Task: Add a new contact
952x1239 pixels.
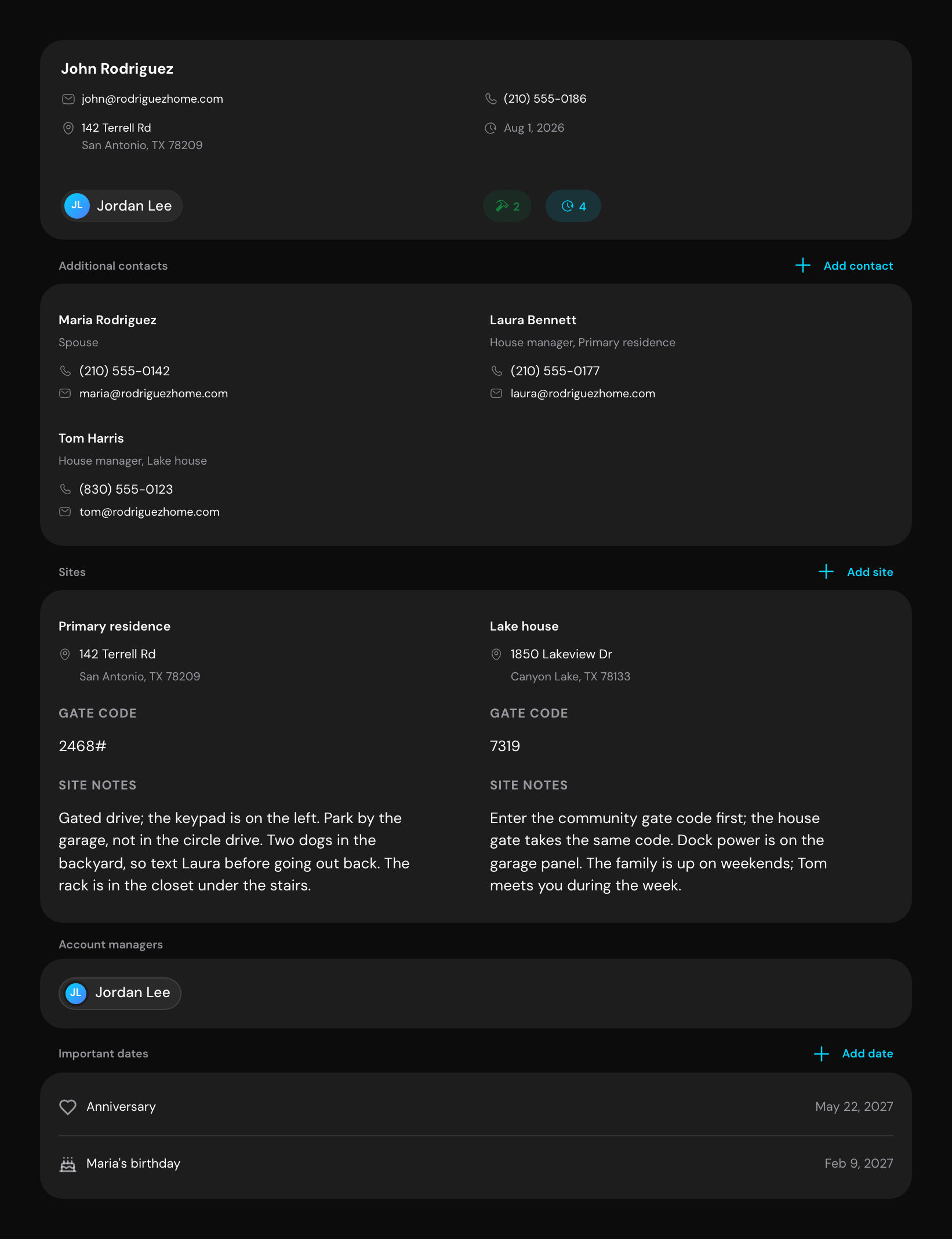Action: 844,266
